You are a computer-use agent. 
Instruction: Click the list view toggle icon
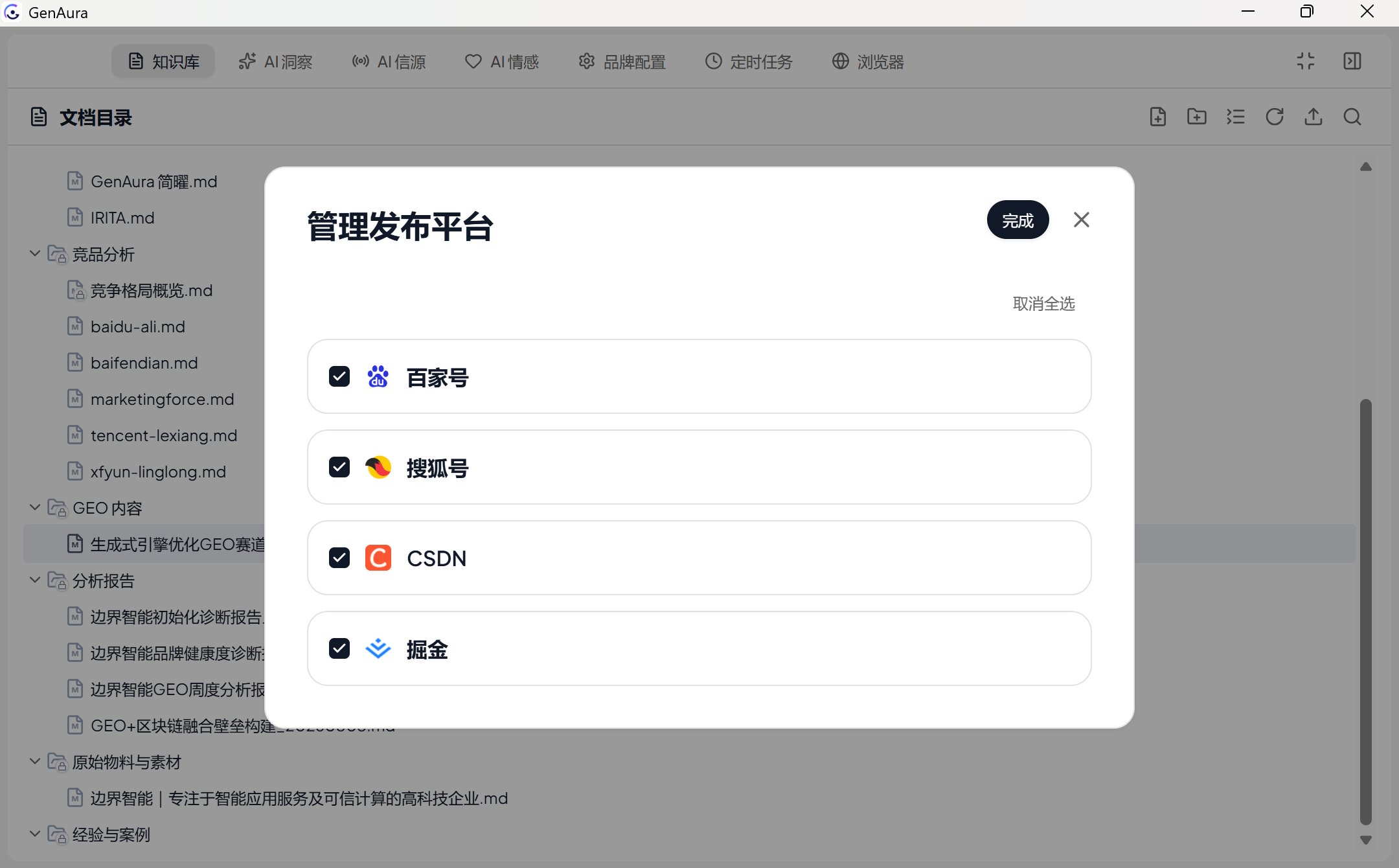click(x=1236, y=117)
